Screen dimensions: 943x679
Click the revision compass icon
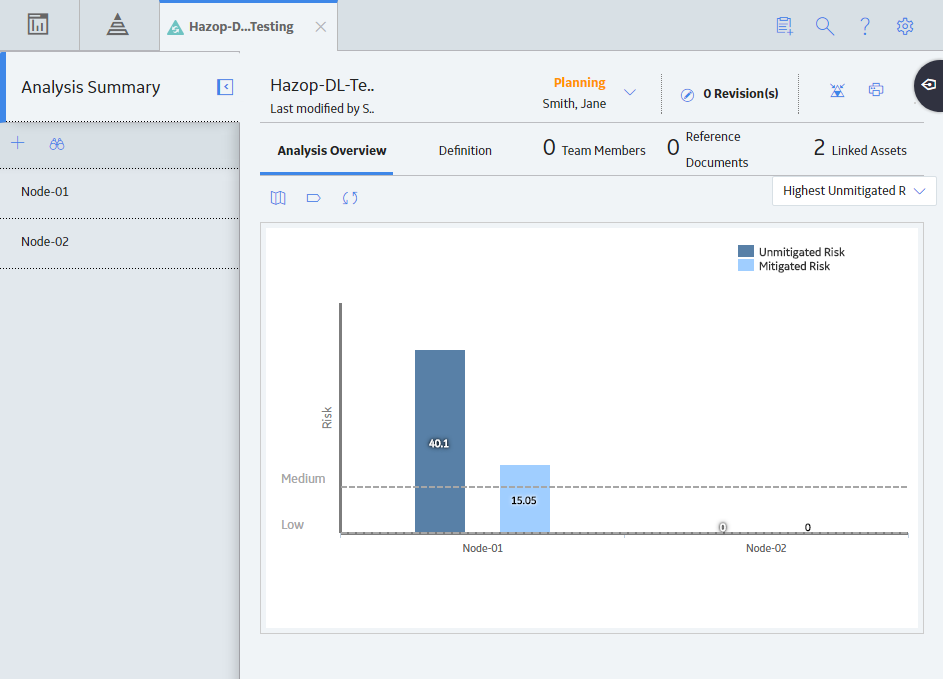687,94
